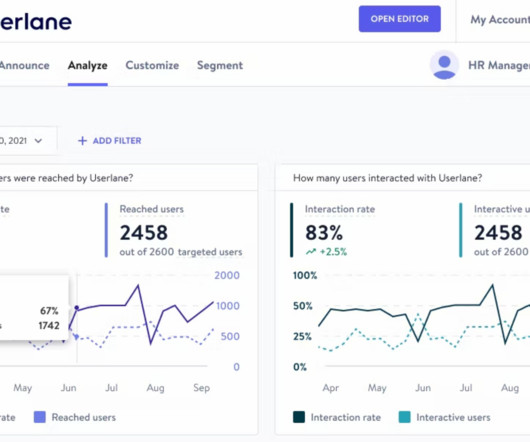Image resolution: width=530 pixels, height=442 pixels.
Task: Click the Reached users metric label
Action: [x=152, y=209]
